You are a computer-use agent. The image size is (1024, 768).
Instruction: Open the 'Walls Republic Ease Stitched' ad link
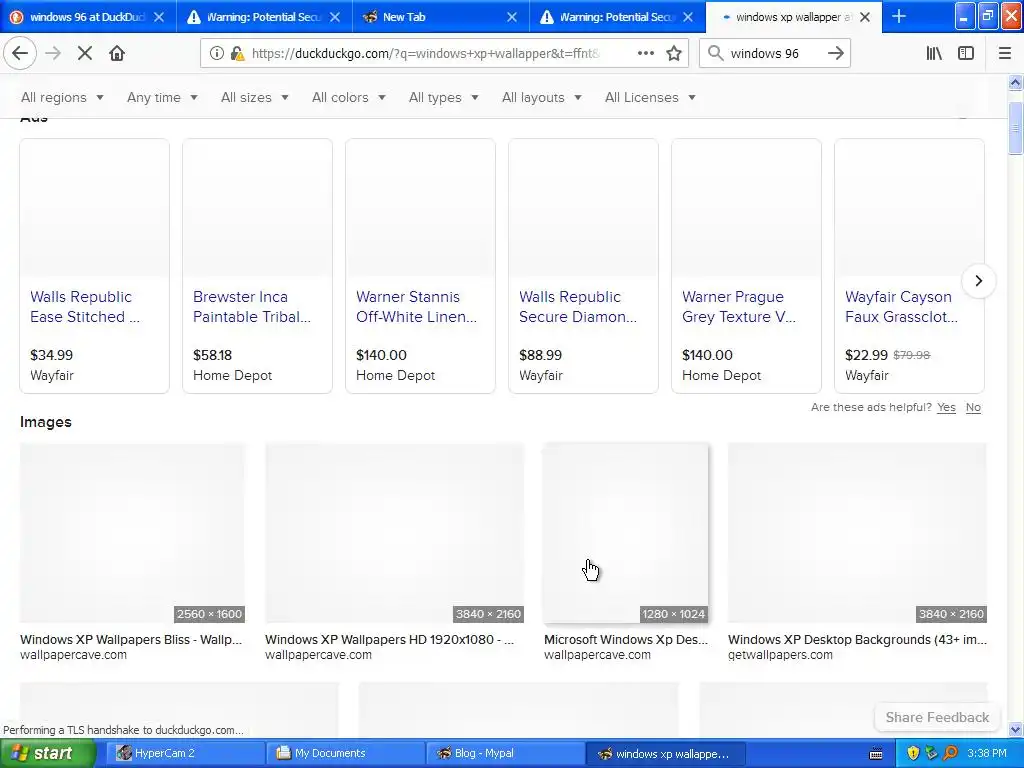point(85,306)
